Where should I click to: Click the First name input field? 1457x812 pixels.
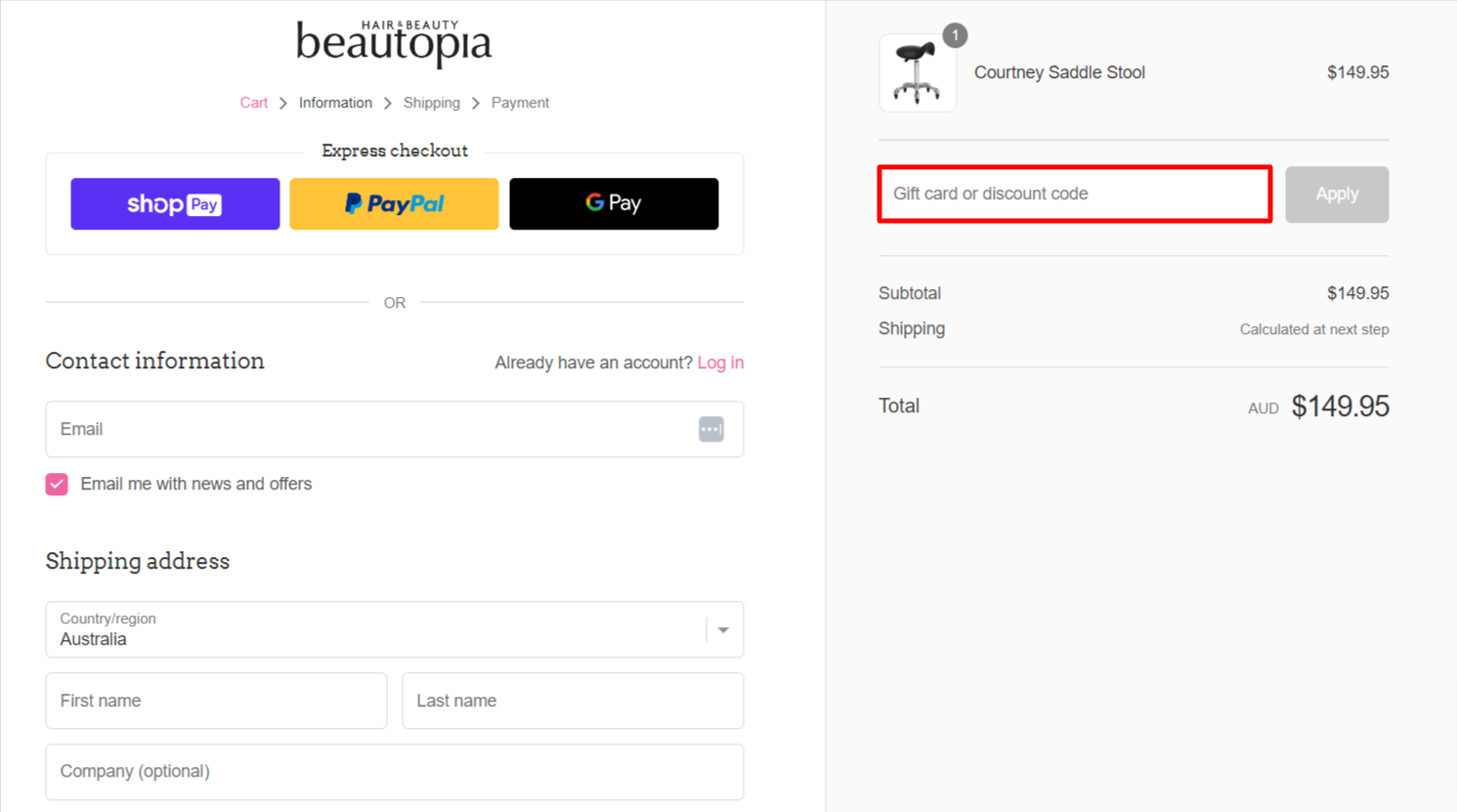[216, 701]
